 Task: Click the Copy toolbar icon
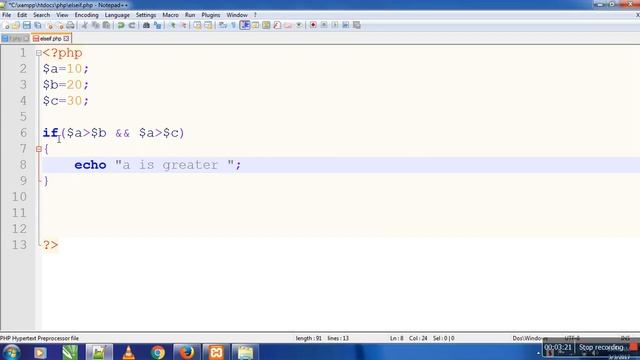pos(96,25)
